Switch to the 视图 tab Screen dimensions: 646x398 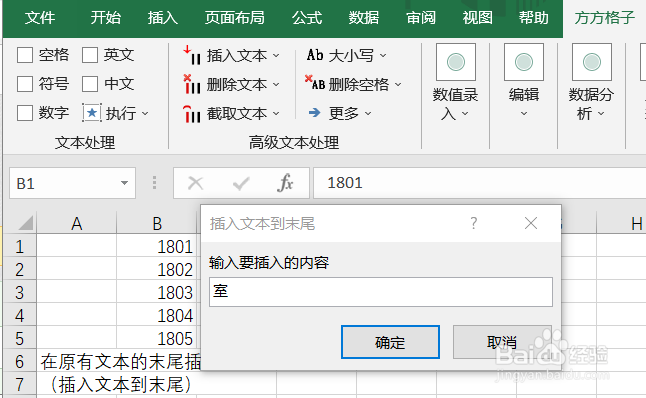[x=477, y=18]
